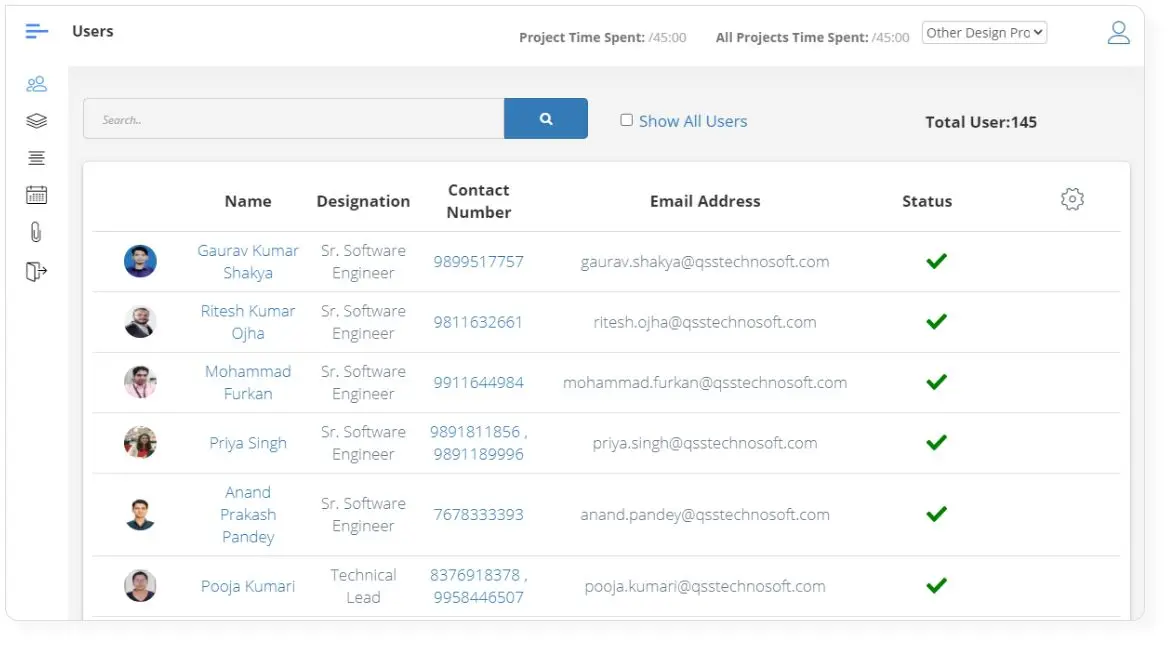Click phone number 7678333393
1170x646 pixels.
tap(478, 514)
